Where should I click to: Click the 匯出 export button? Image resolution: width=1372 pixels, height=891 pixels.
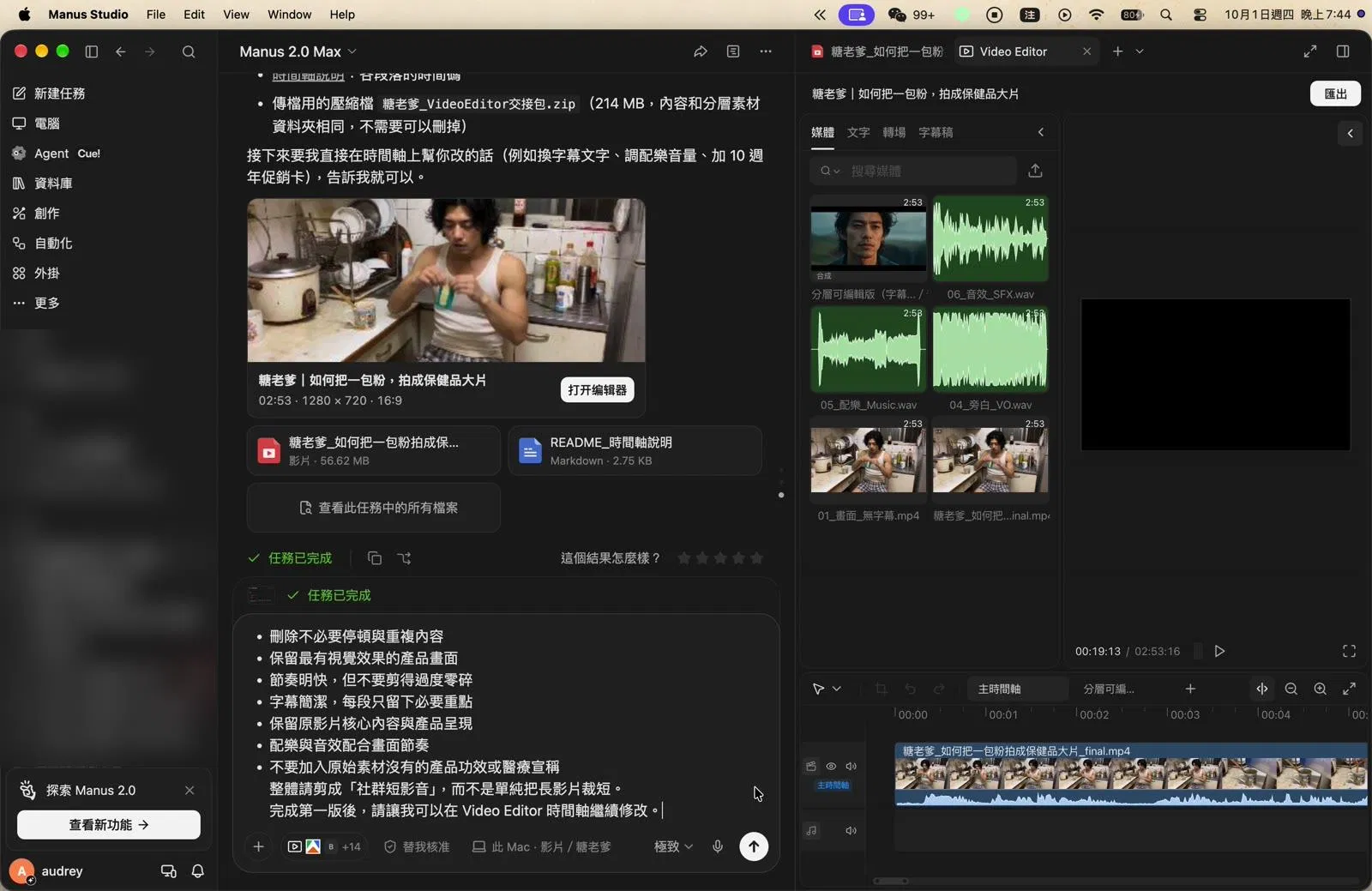click(1335, 93)
